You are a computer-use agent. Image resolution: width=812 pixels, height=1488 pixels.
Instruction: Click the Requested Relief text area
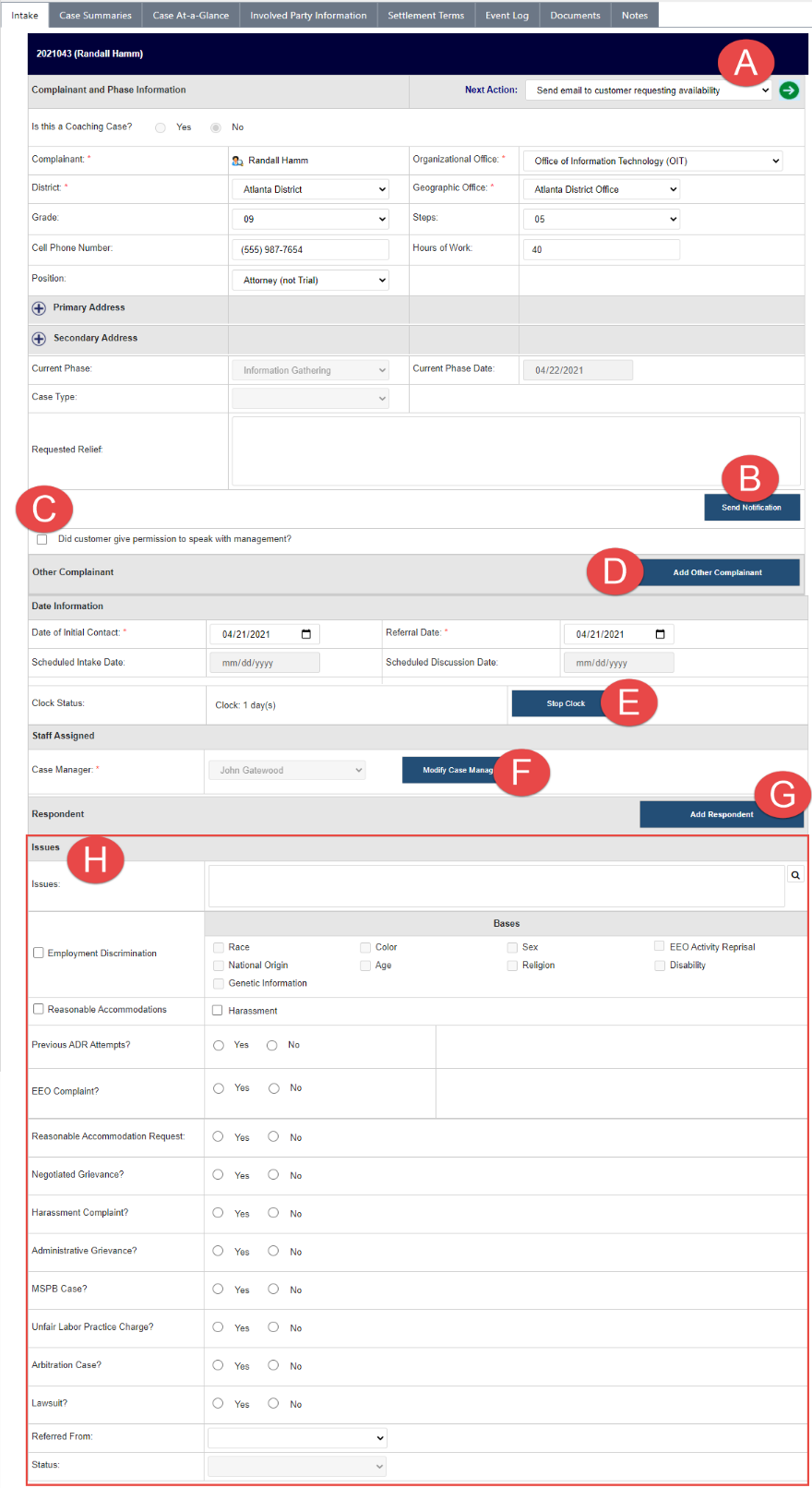click(516, 450)
